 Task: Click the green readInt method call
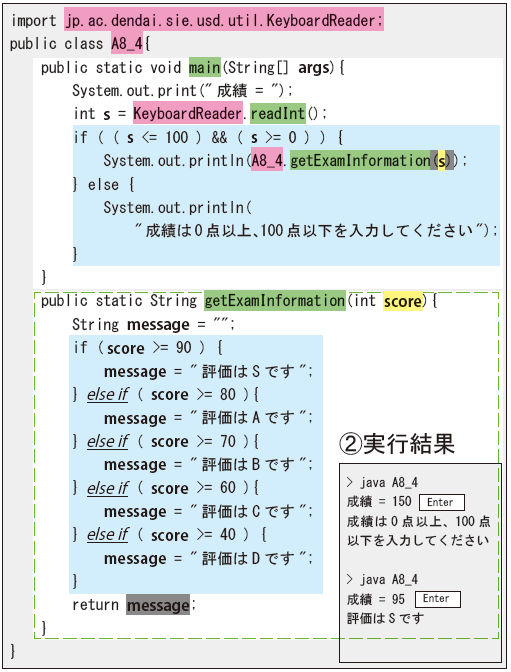278,114
